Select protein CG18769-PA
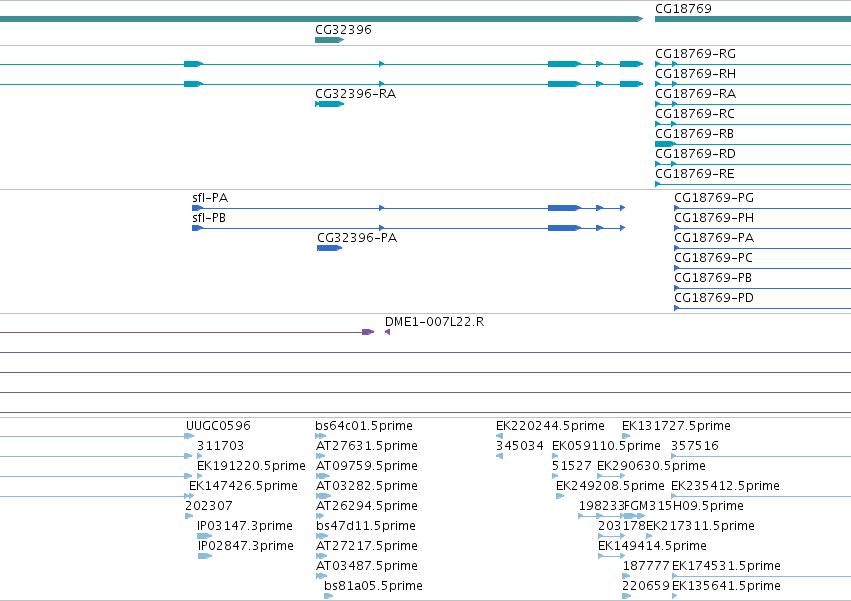This screenshot has width=851, height=601. [714, 238]
